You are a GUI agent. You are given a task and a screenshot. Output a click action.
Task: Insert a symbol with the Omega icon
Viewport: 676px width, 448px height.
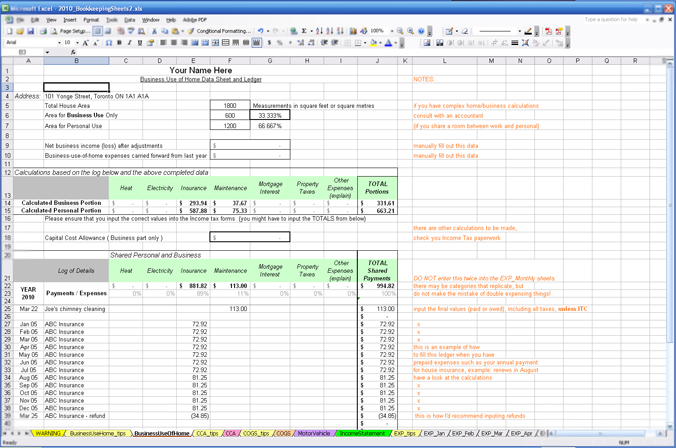[109, 43]
